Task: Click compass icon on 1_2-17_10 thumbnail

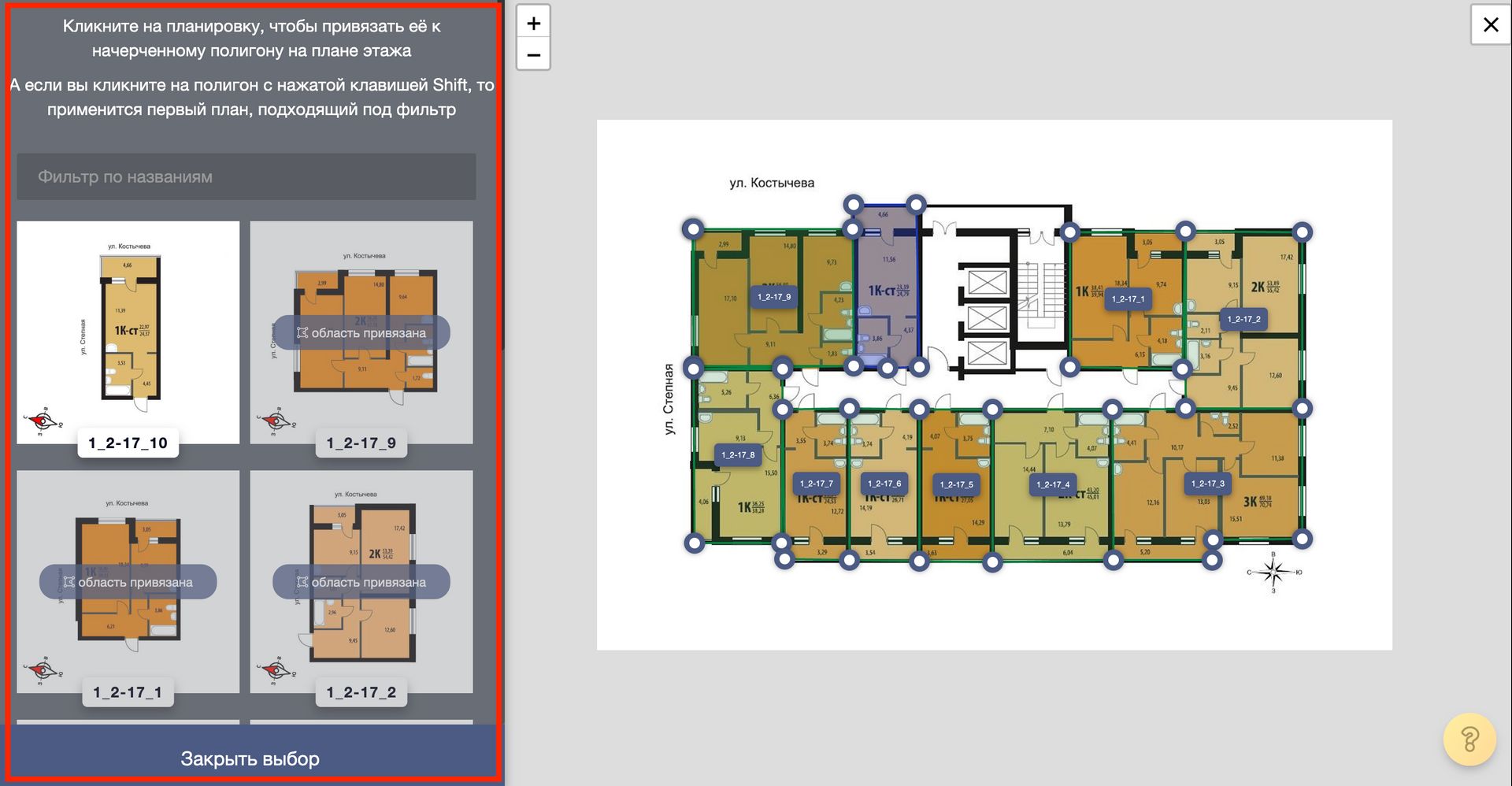Action: pos(44,421)
